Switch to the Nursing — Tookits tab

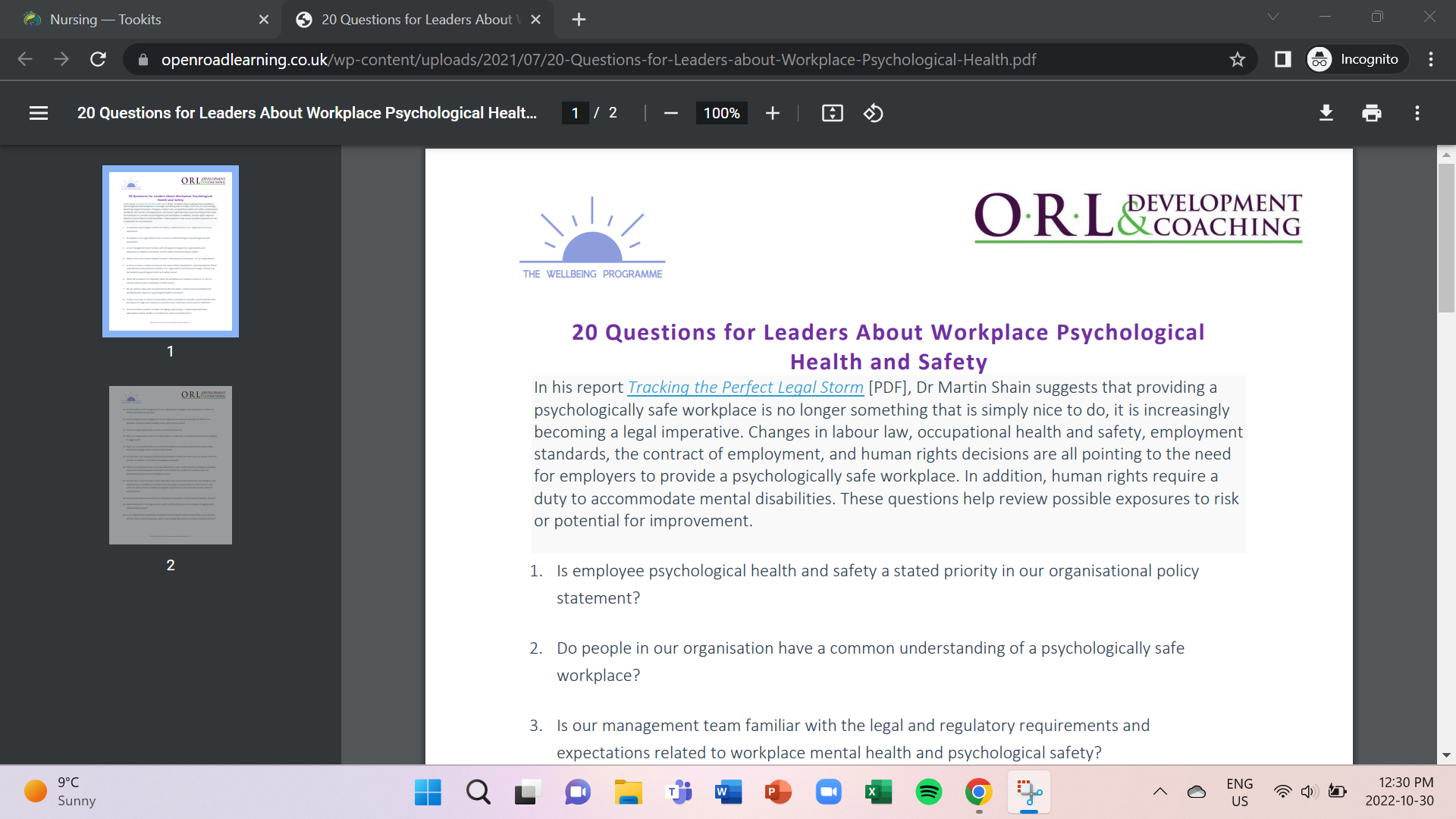(x=106, y=20)
